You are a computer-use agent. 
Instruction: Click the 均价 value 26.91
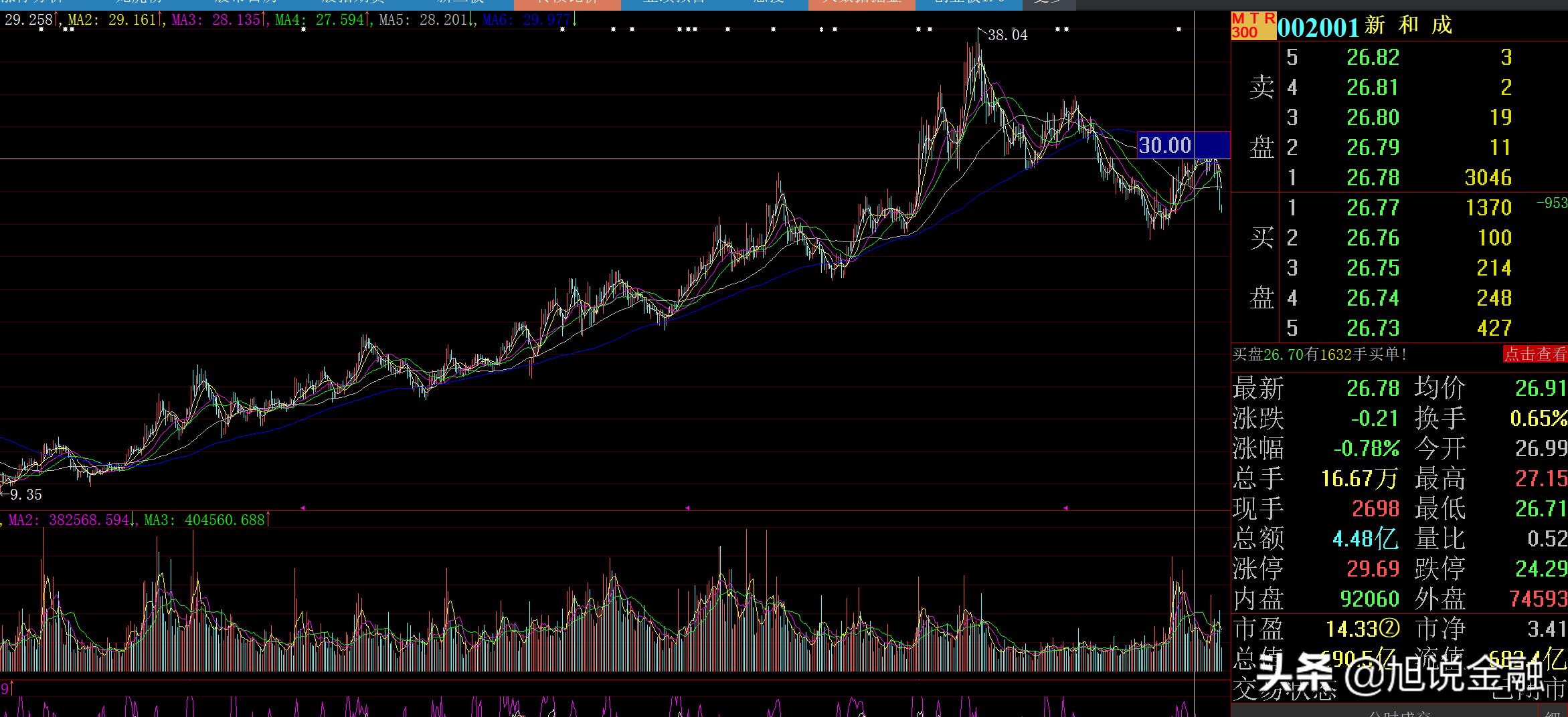click(x=1541, y=389)
